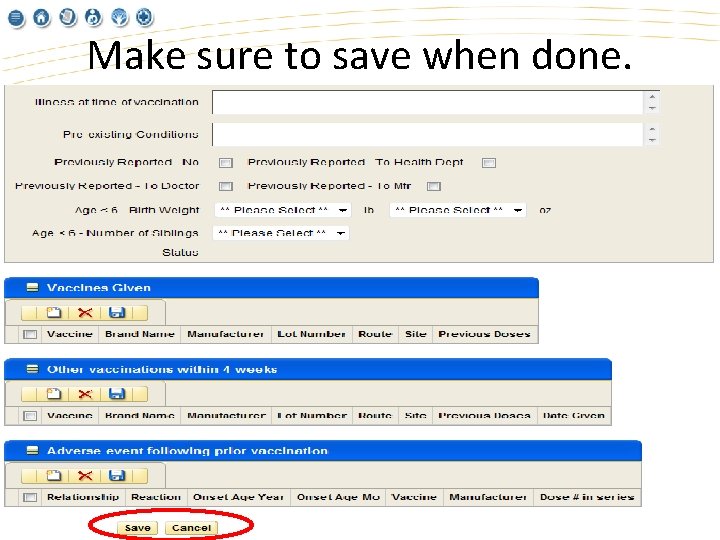720x540 pixels.
Task: Sort Other vaccinations by Date Given column
Action: point(574,416)
